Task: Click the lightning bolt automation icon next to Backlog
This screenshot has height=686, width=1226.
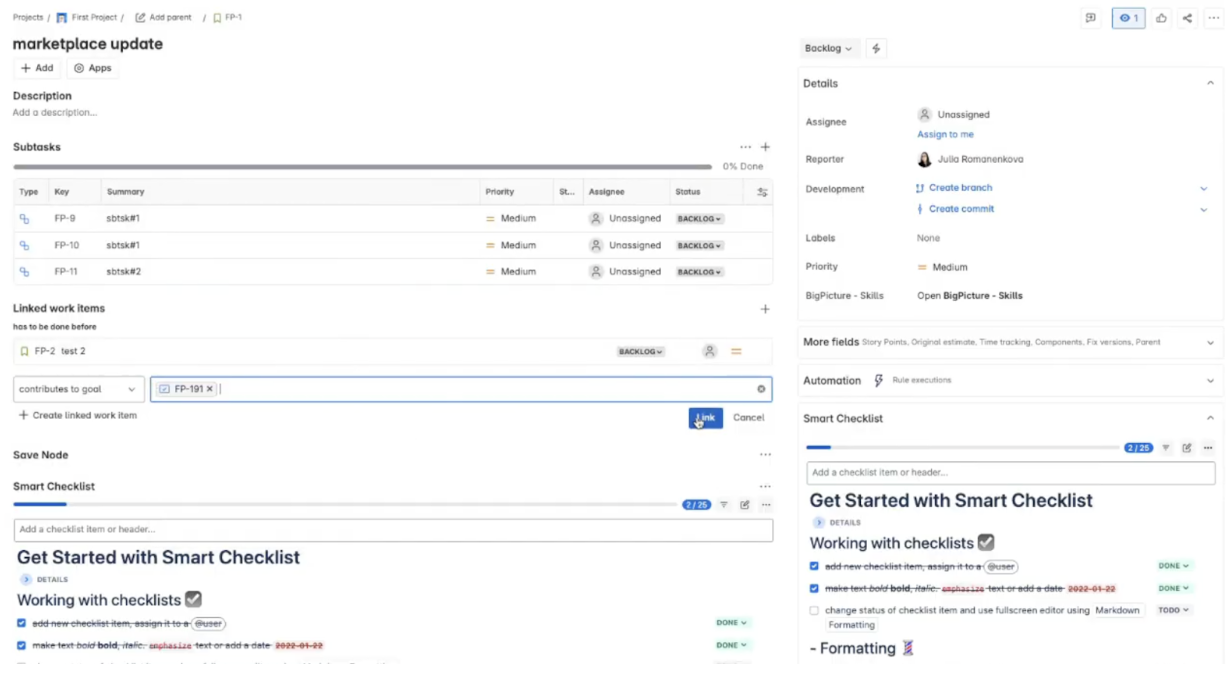Action: tap(875, 48)
